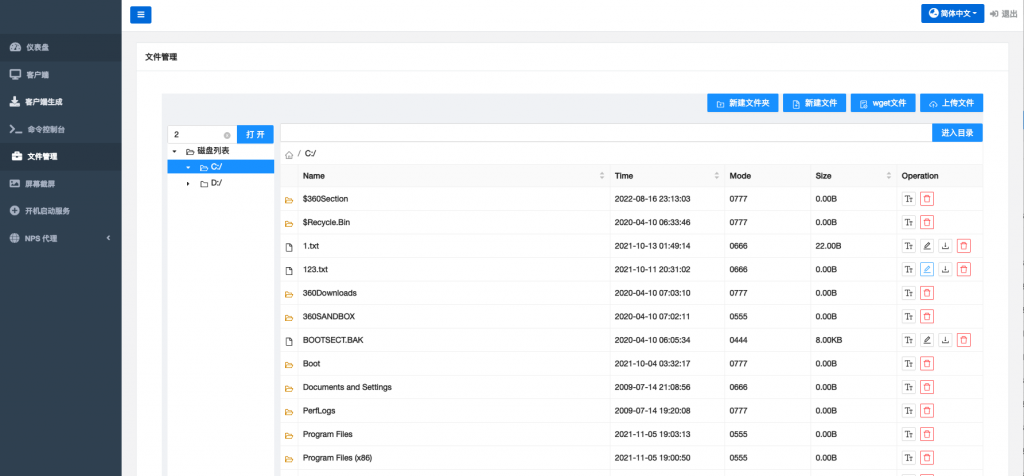The image size is (1024, 476).
Task: Collapse the 磁盘列表 tree root
Action: 175,151
